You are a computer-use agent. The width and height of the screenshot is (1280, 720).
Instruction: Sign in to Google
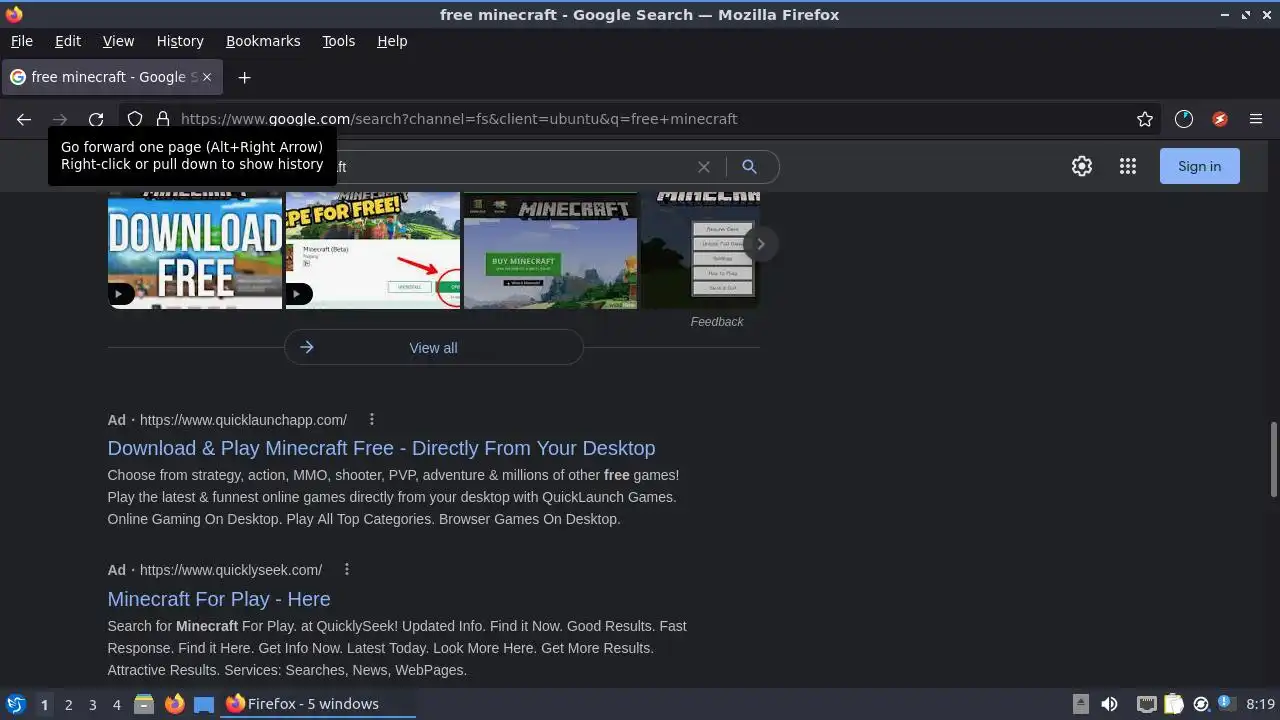[1199, 166]
